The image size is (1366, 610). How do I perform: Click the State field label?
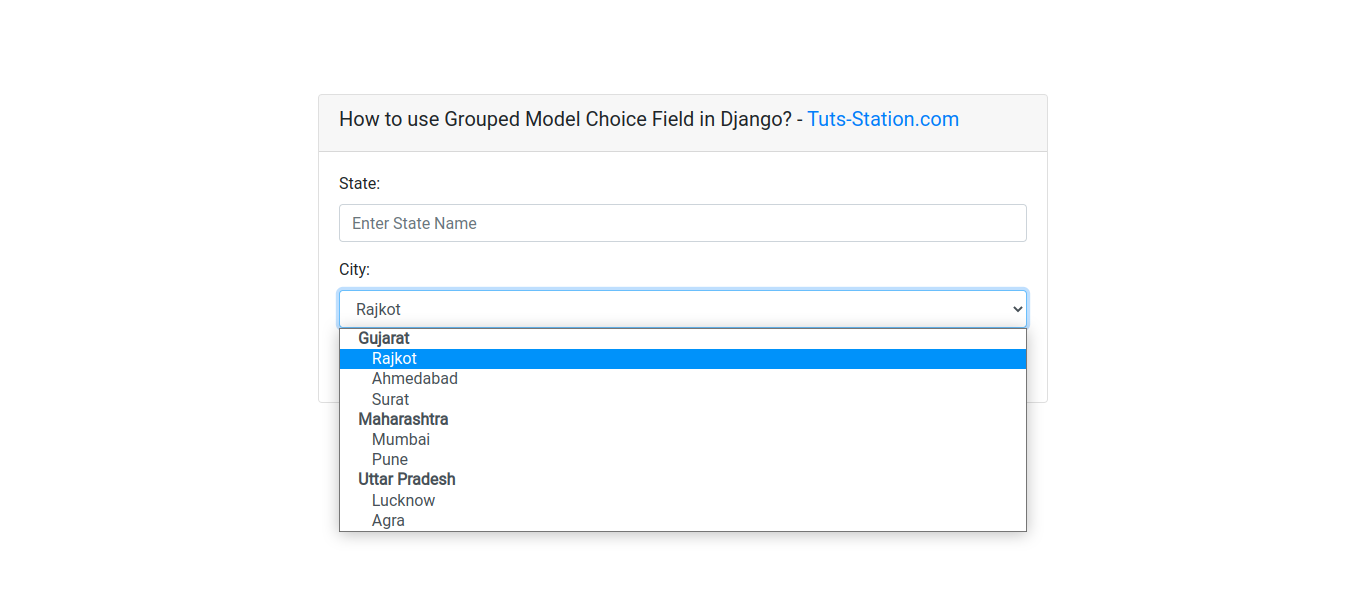[357, 183]
